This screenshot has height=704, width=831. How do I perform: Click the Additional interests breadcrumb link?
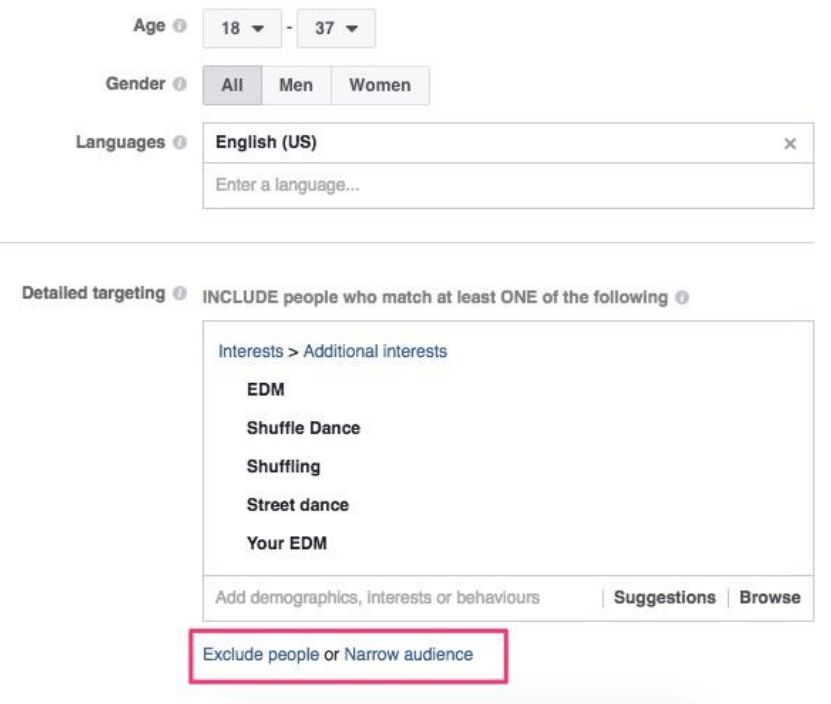click(375, 351)
